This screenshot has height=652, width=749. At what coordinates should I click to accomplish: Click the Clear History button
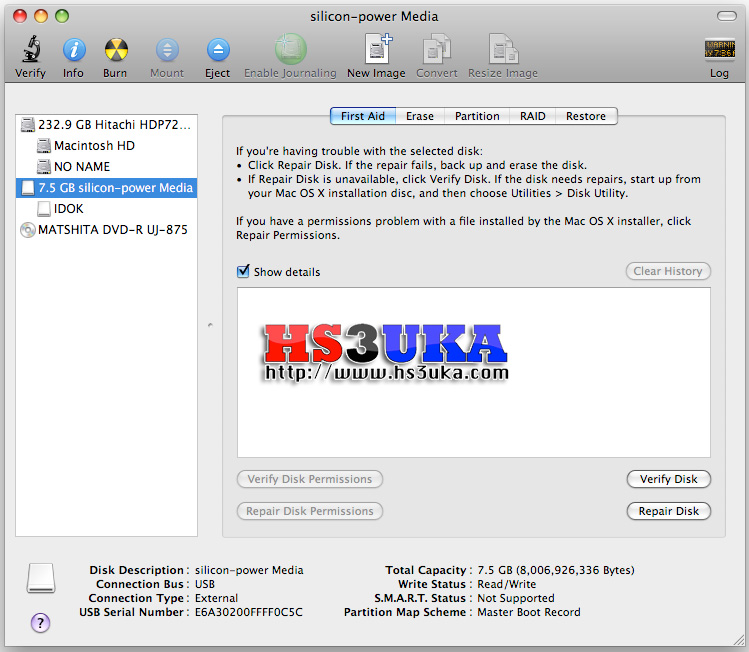tap(668, 271)
